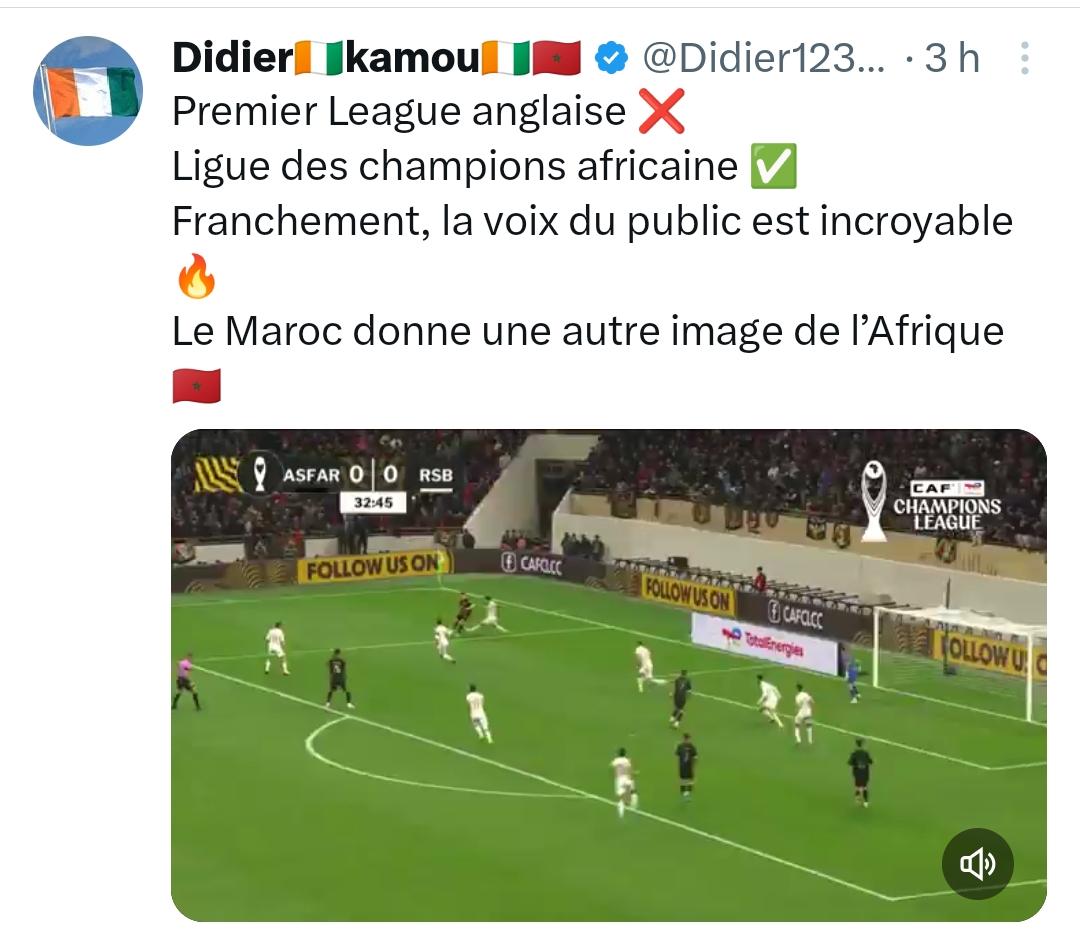Click the Ivory Coast flag after Didier

pyautogui.click(x=320, y=58)
